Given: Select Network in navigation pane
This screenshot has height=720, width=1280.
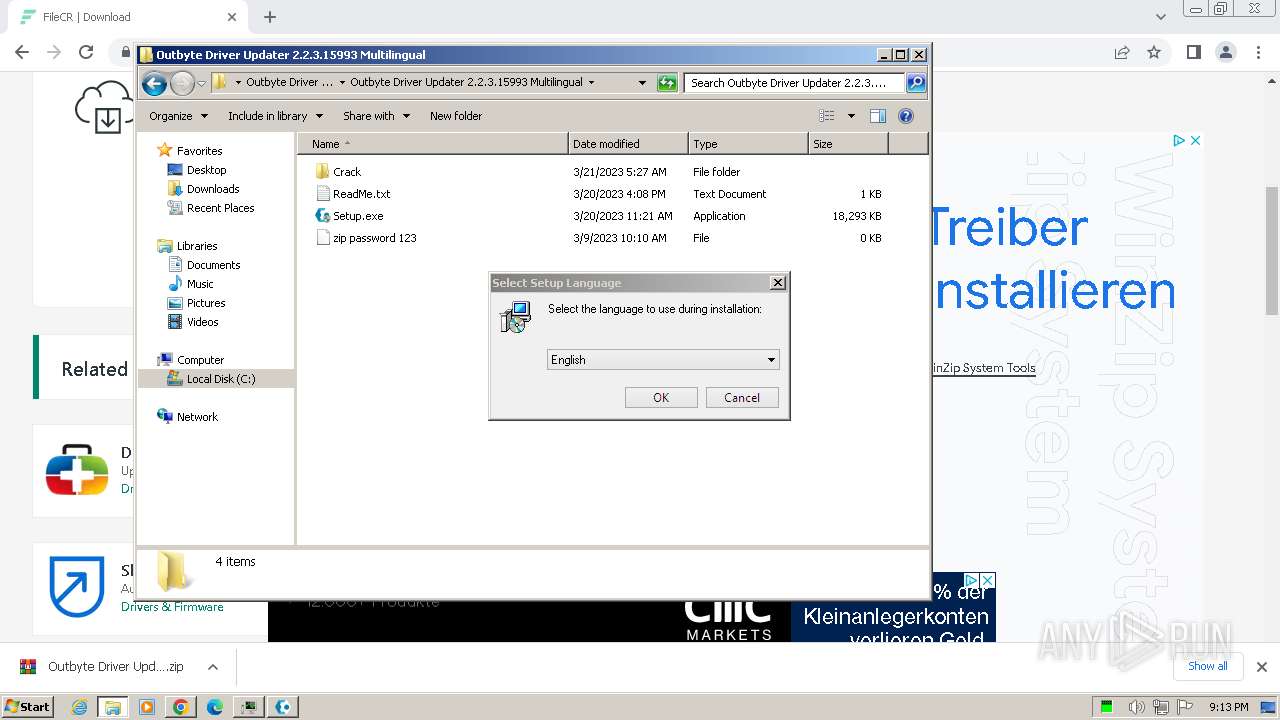Looking at the screenshot, I should pyautogui.click(x=197, y=417).
